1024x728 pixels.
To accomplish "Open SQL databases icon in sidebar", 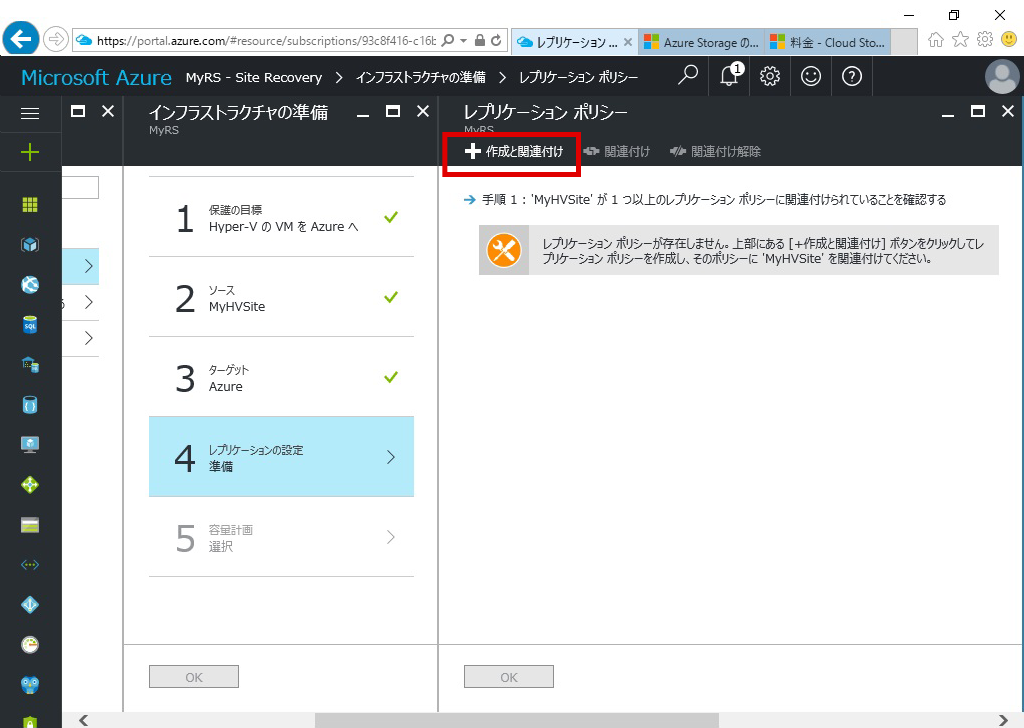I will pos(30,324).
